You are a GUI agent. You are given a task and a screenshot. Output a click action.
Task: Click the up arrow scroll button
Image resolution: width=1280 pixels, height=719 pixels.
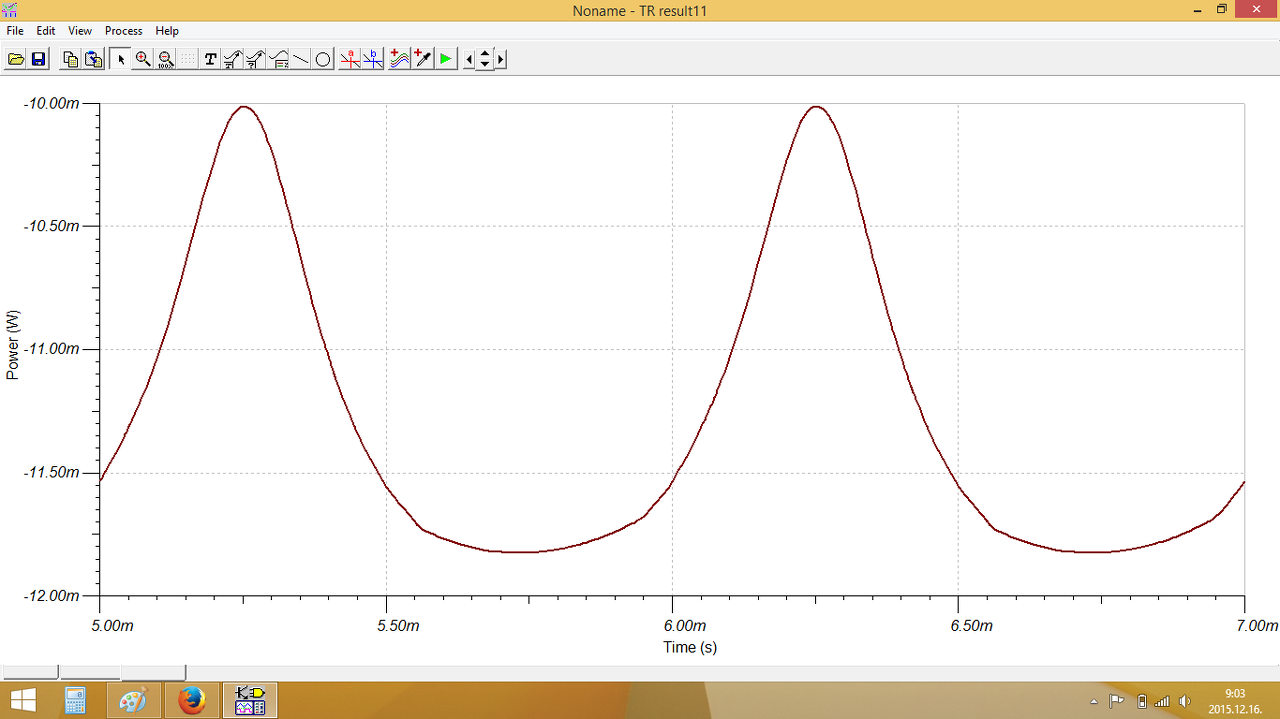pos(485,54)
